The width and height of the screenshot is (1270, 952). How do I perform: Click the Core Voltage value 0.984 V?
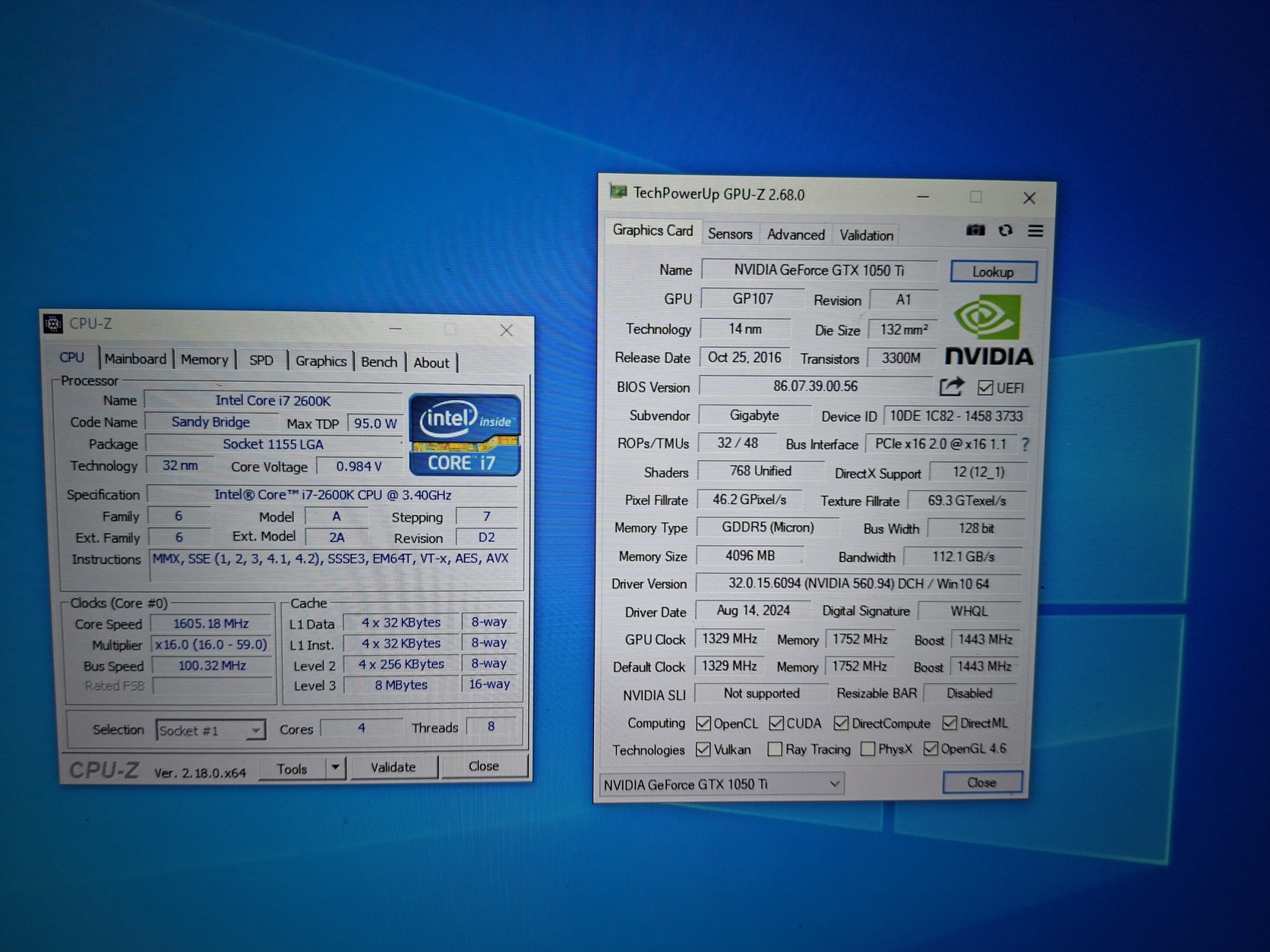click(359, 466)
